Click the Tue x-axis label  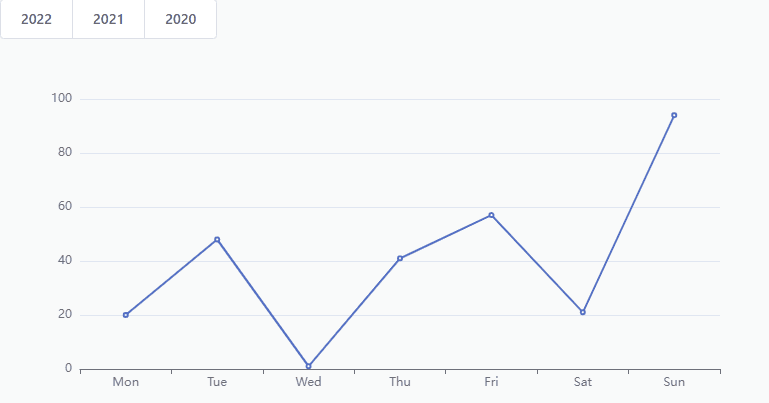click(x=217, y=382)
